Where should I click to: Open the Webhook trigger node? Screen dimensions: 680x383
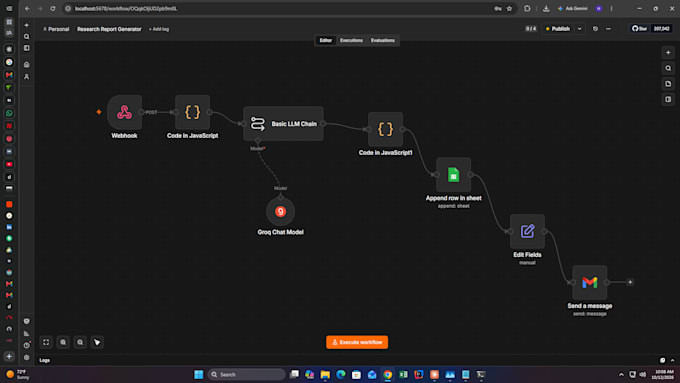click(x=124, y=112)
